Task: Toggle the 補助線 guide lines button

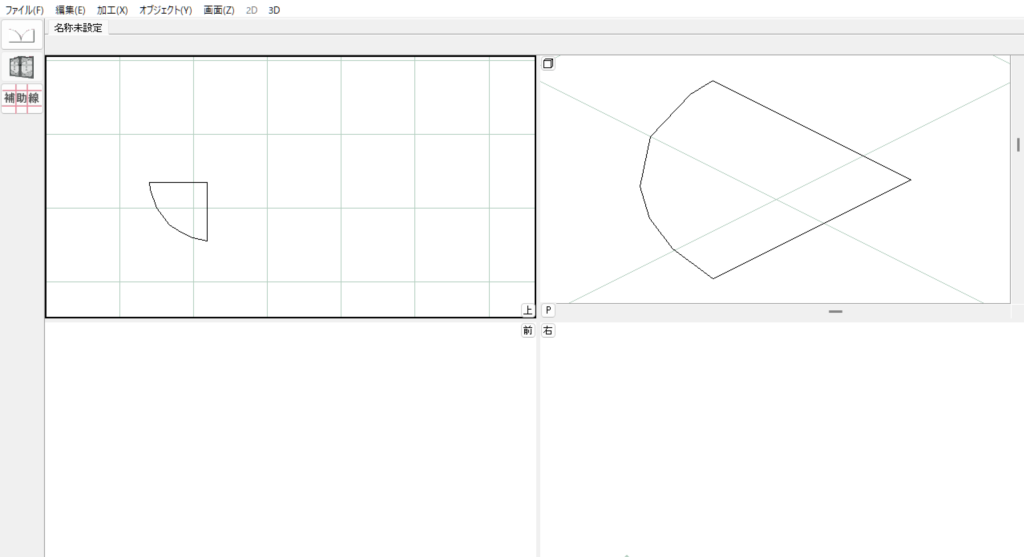Action: 21,98
